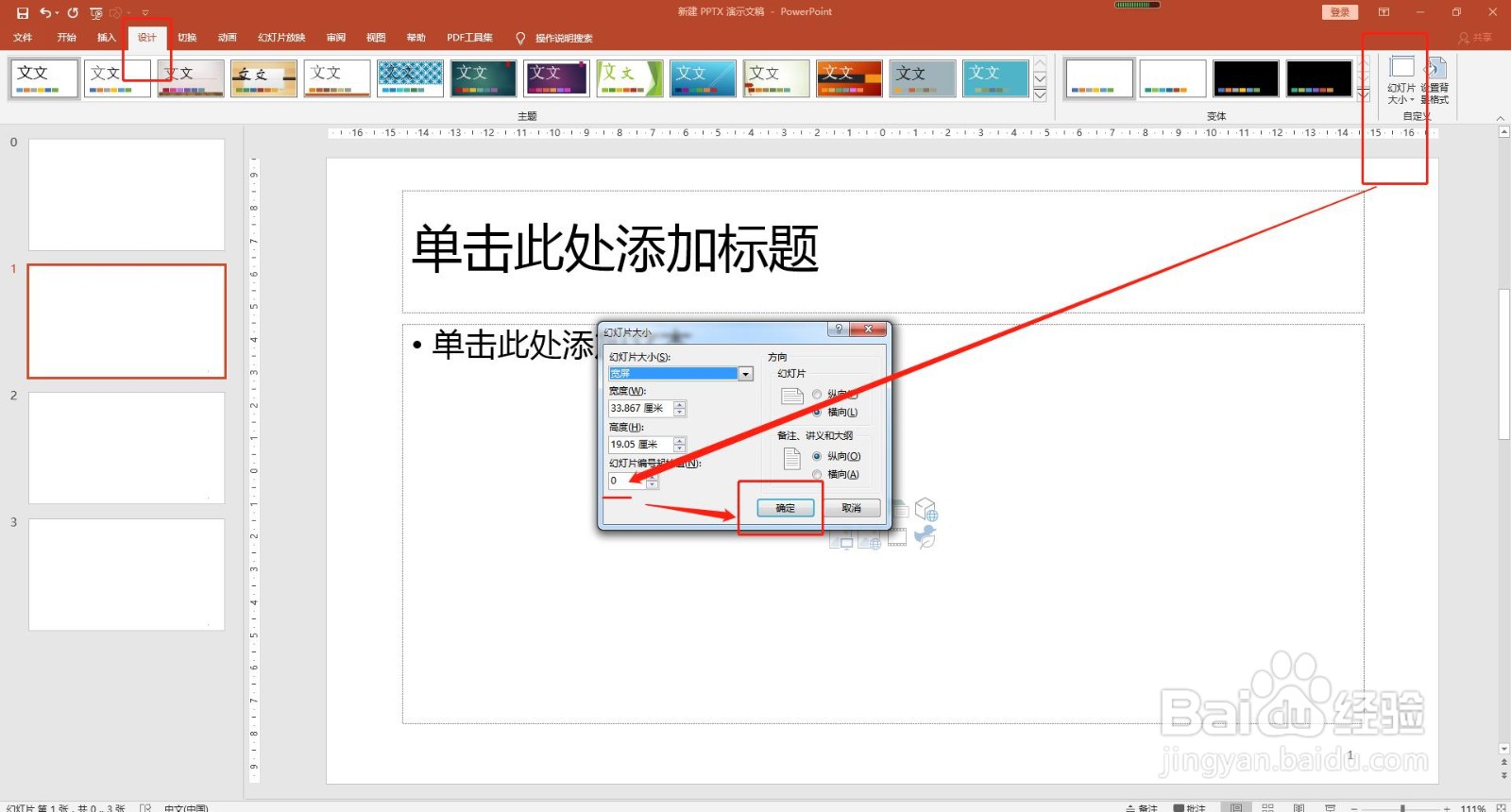Click the zoom slider in status bar
1511x812 pixels.
[1402, 808]
